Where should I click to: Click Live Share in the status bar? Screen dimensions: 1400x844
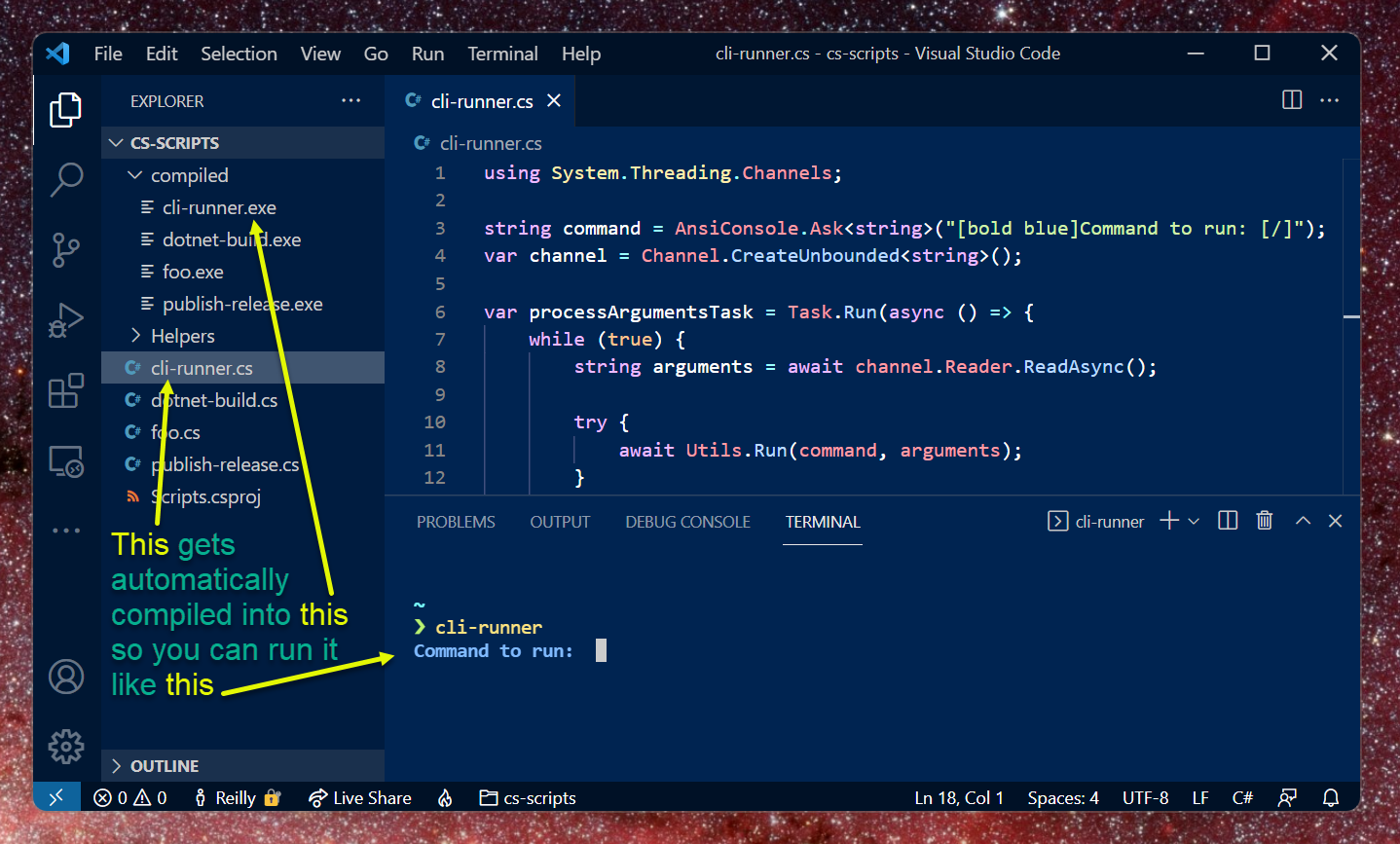pyautogui.click(x=360, y=798)
